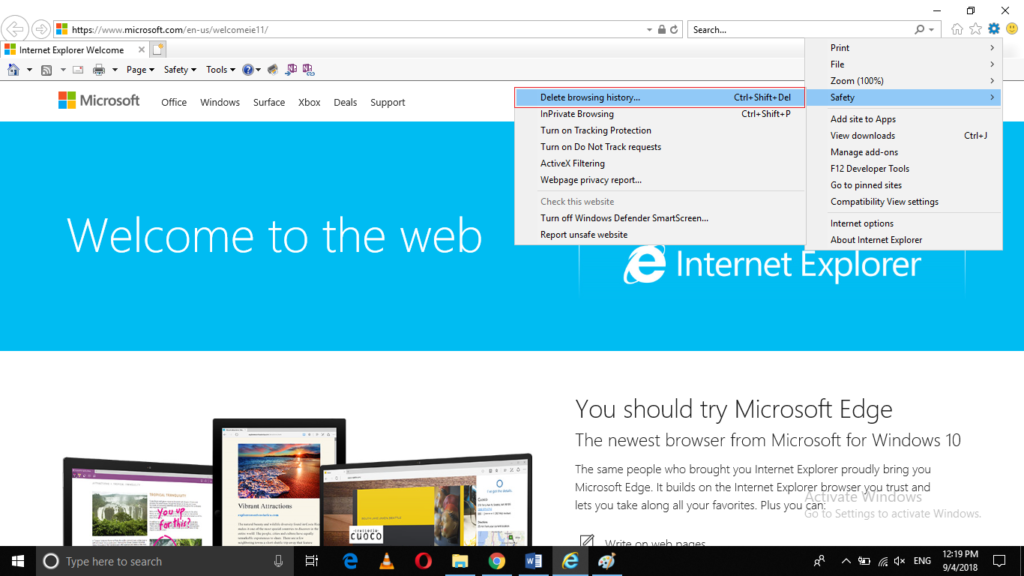The width and height of the screenshot is (1024, 576).
Task: Open the Zoom (100%) submenu
Action: click(x=904, y=80)
